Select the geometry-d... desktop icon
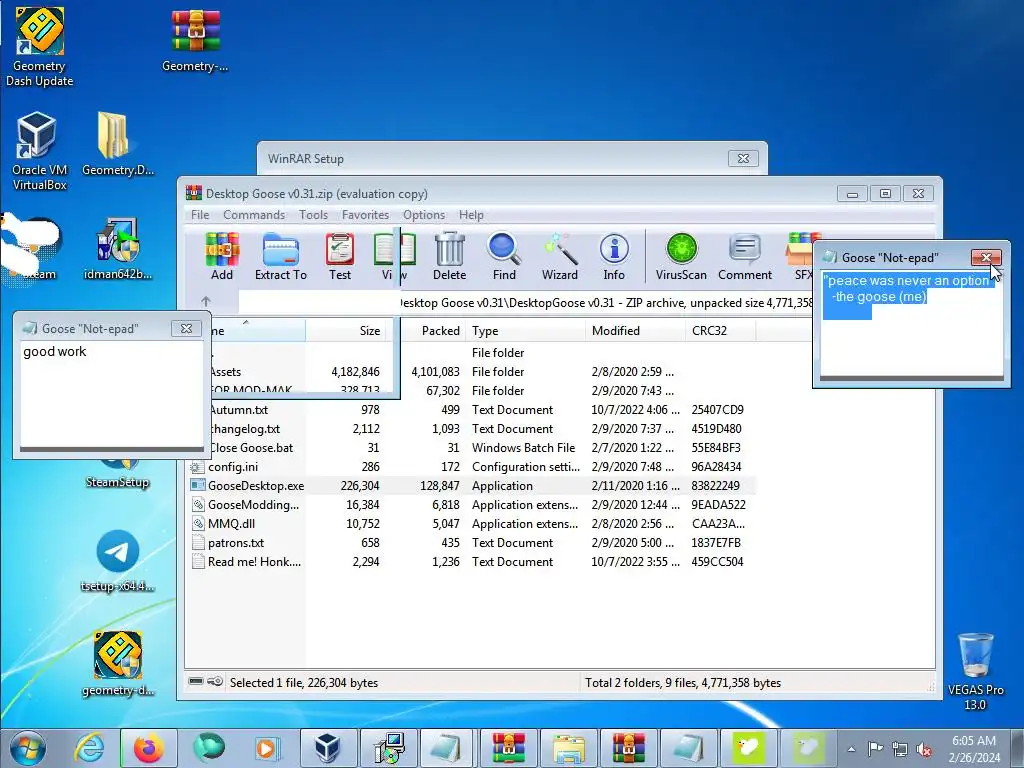 (118, 664)
